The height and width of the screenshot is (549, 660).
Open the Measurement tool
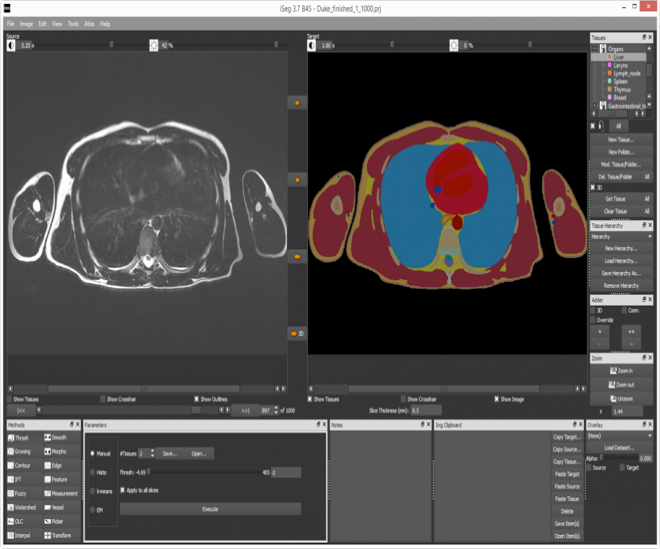[62, 493]
